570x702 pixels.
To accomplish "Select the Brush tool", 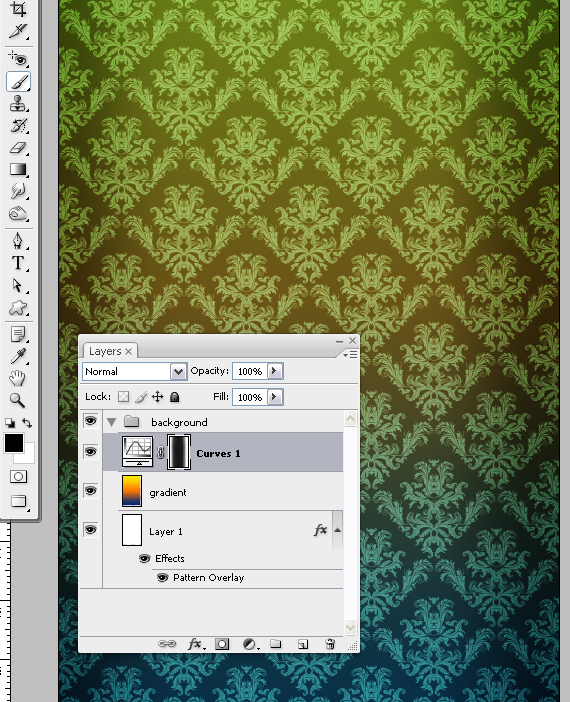I will (x=18, y=81).
